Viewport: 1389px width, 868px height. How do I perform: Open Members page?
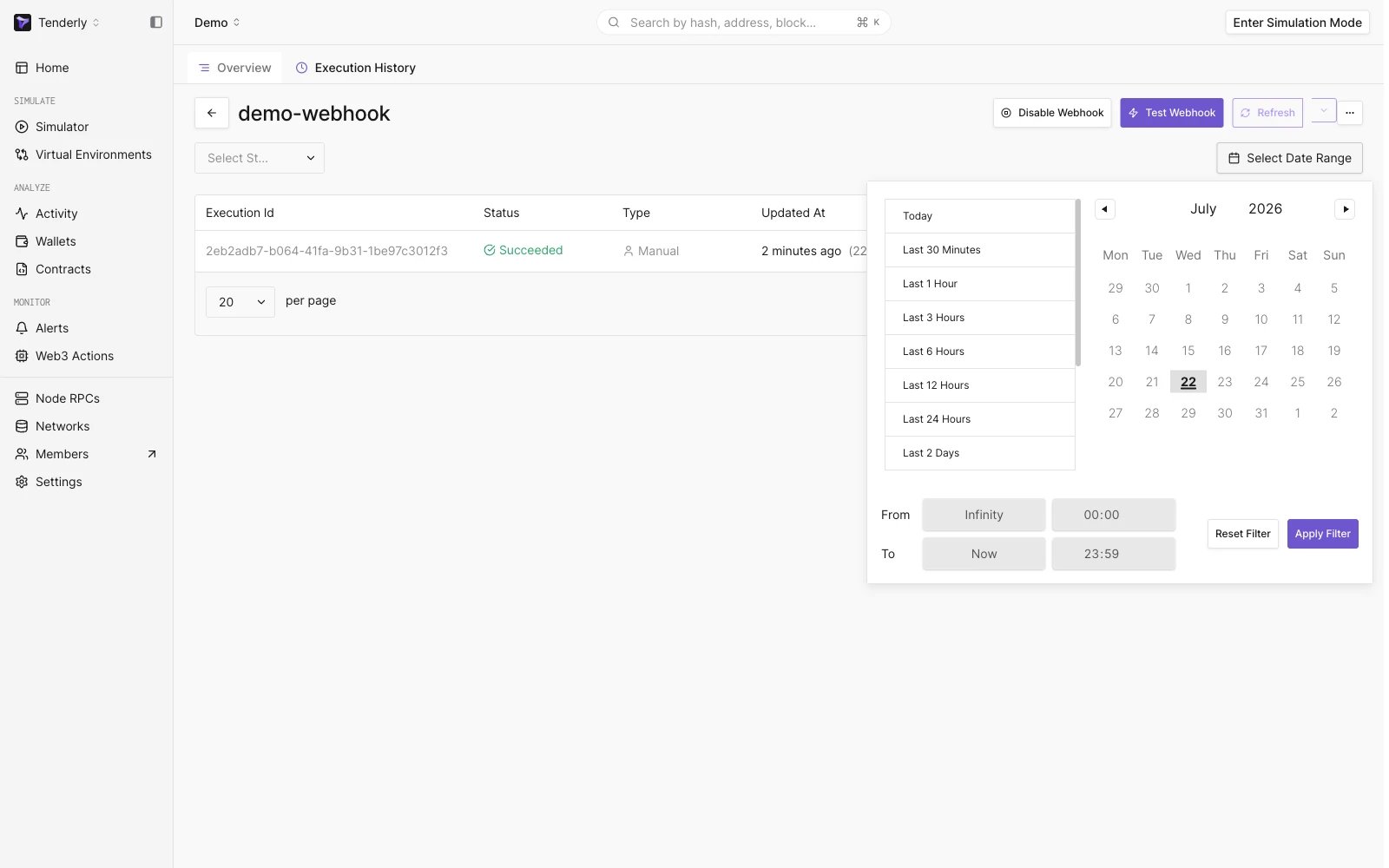(62, 454)
